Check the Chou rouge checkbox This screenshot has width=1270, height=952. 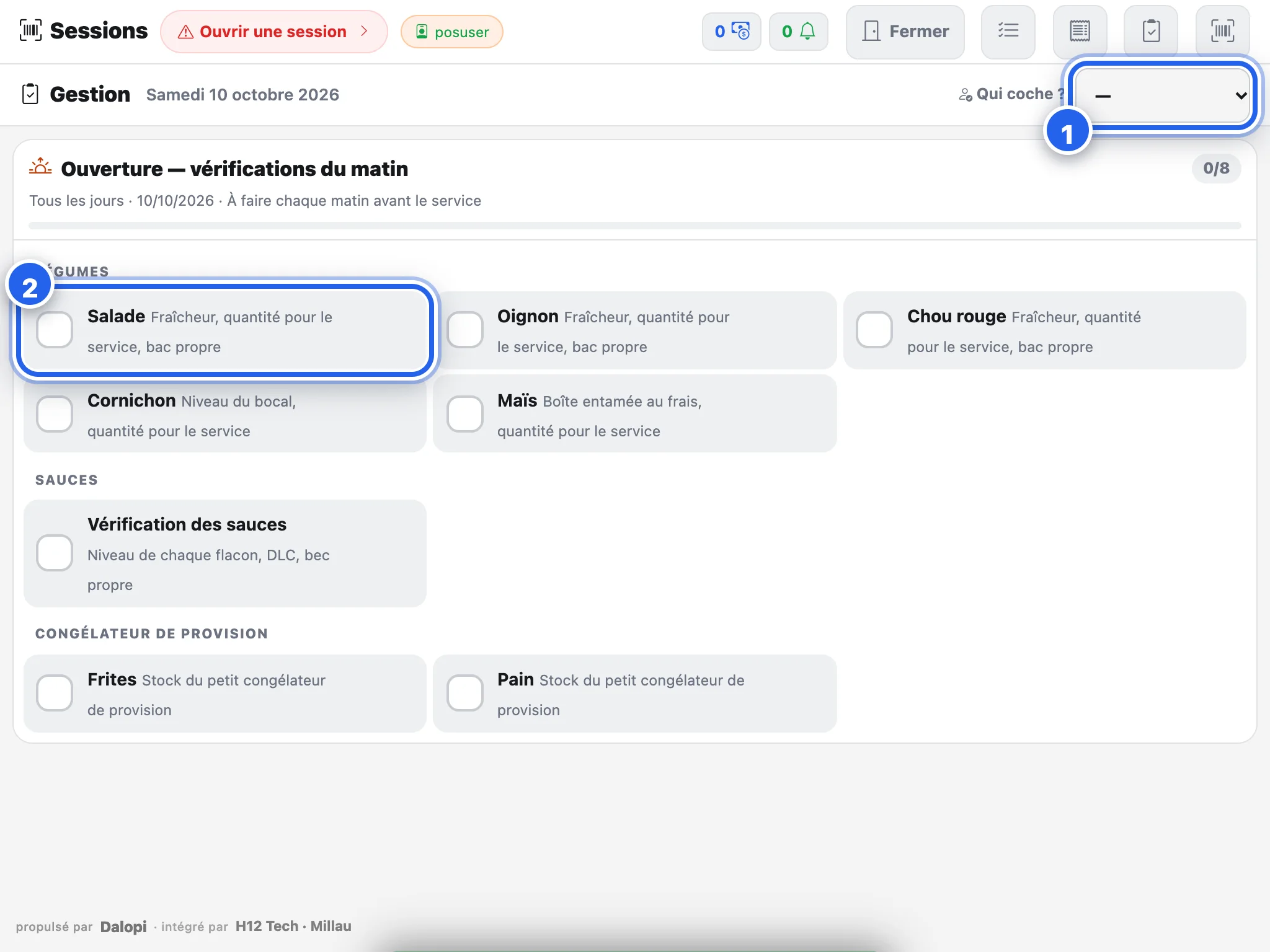pyautogui.click(x=874, y=330)
